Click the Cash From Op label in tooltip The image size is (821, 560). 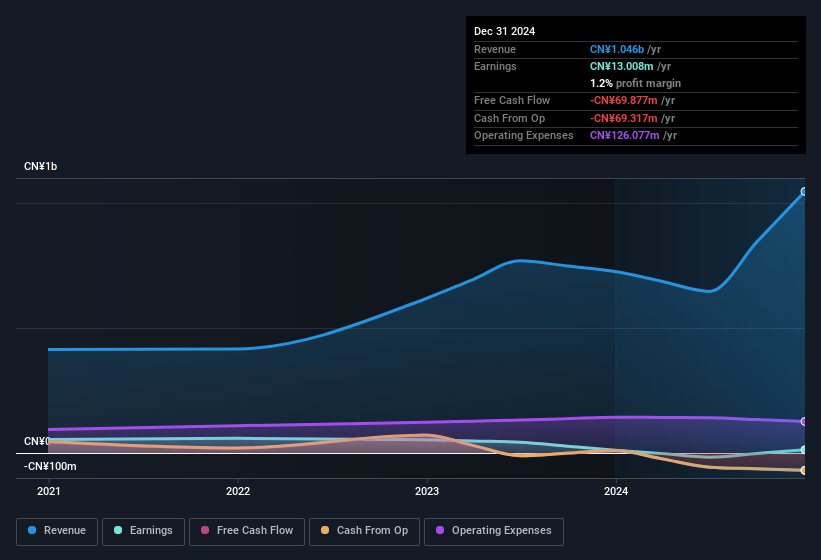pos(509,118)
